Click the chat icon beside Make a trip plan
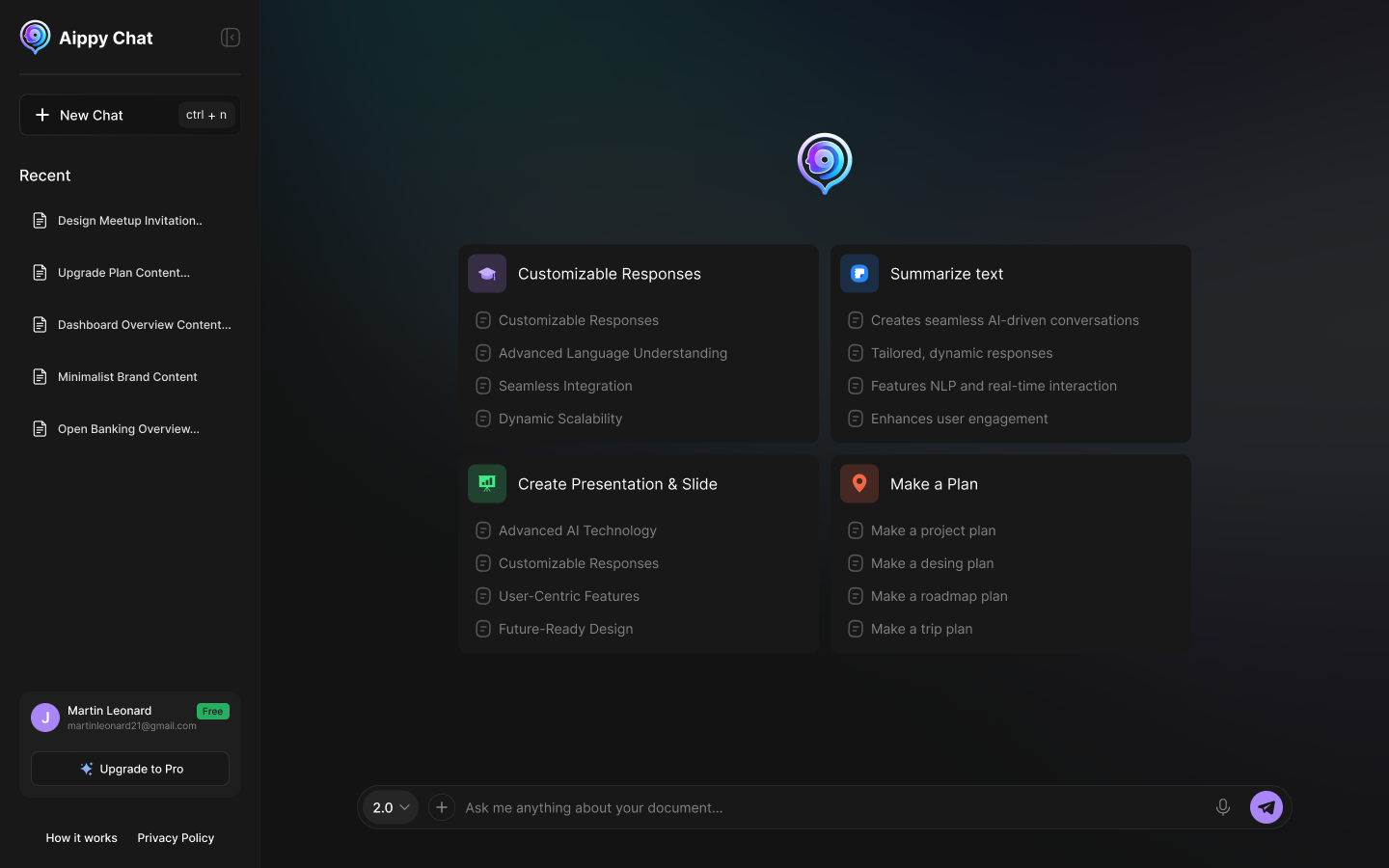The image size is (1389, 868). pyautogui.click(x=856, y=629)
